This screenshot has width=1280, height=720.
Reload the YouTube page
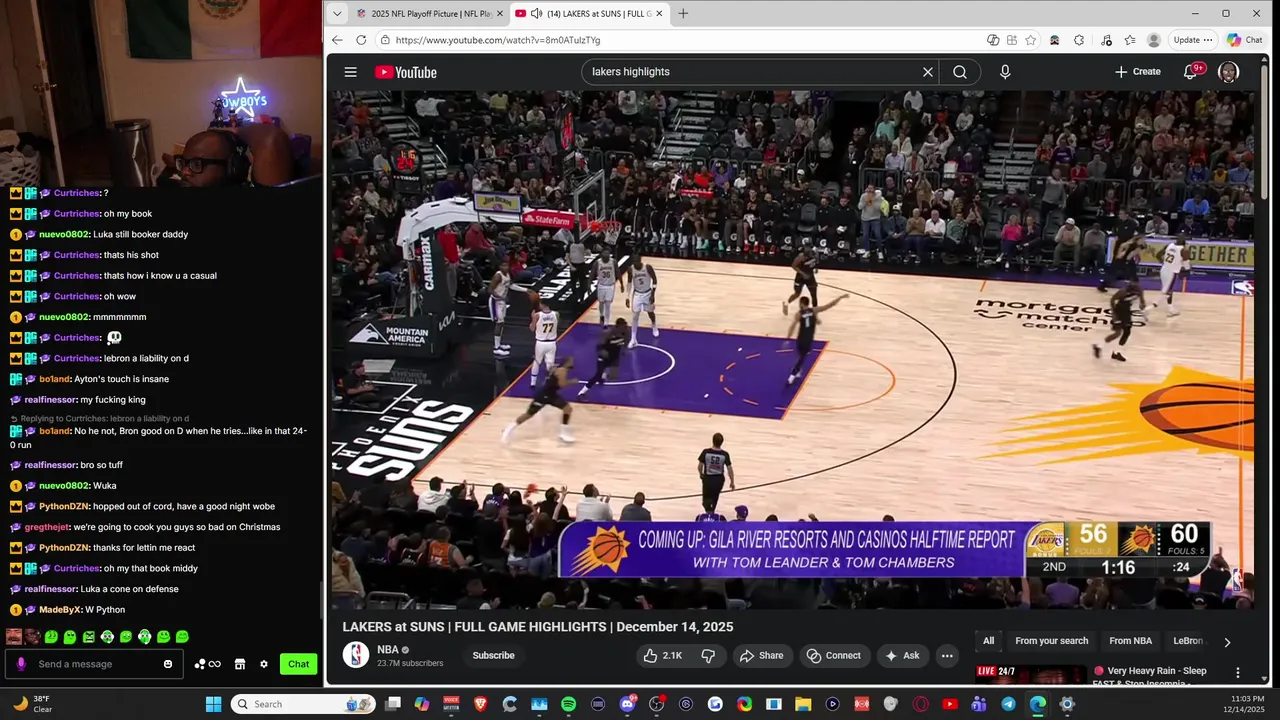pyautogui.click(x=361, y=40)
